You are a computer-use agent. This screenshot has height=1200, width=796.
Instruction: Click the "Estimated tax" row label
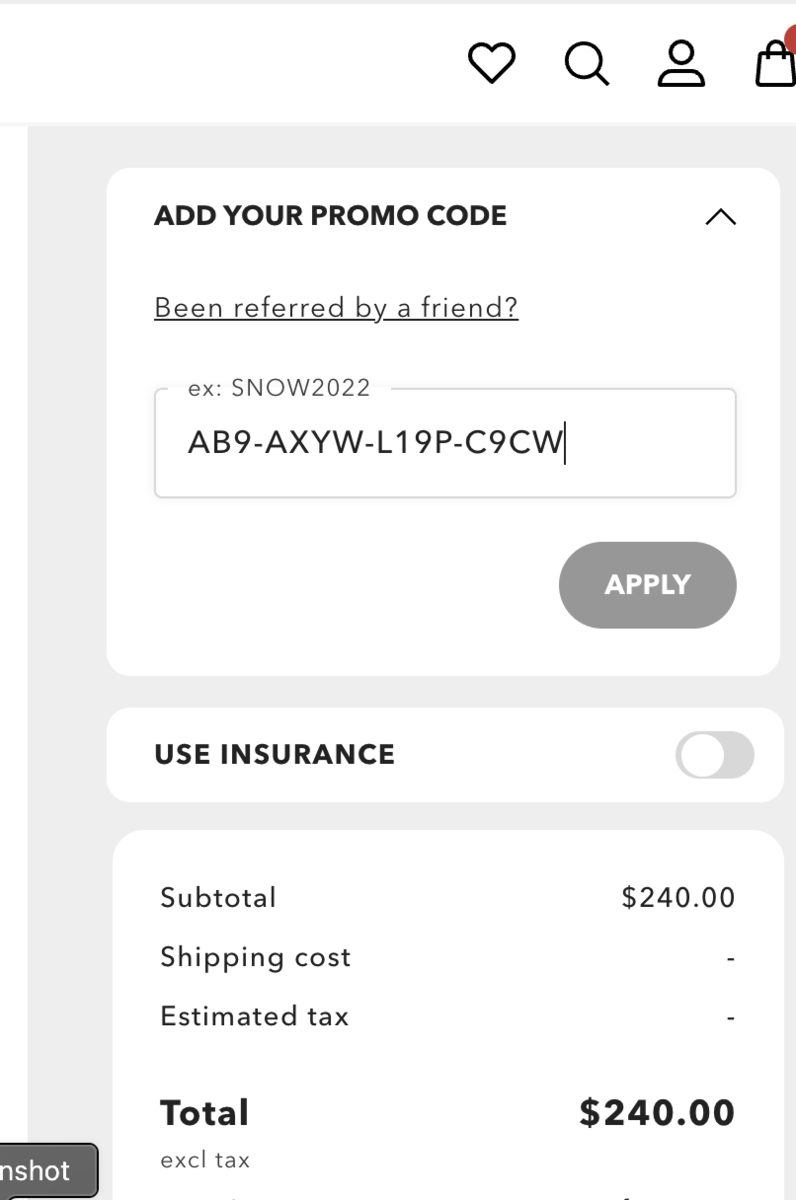[254, 1016]
